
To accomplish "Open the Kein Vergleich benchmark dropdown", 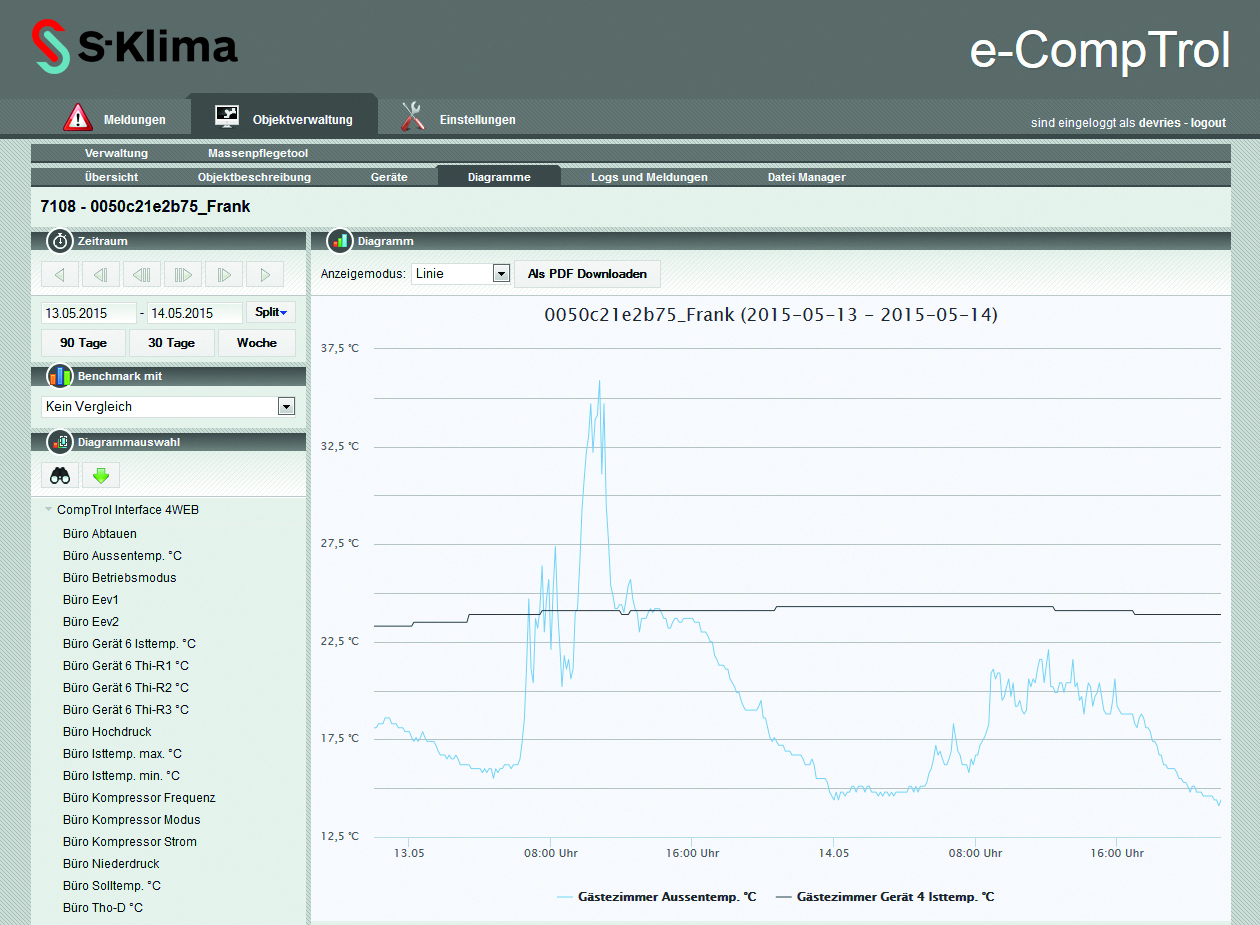I will 286,407.
